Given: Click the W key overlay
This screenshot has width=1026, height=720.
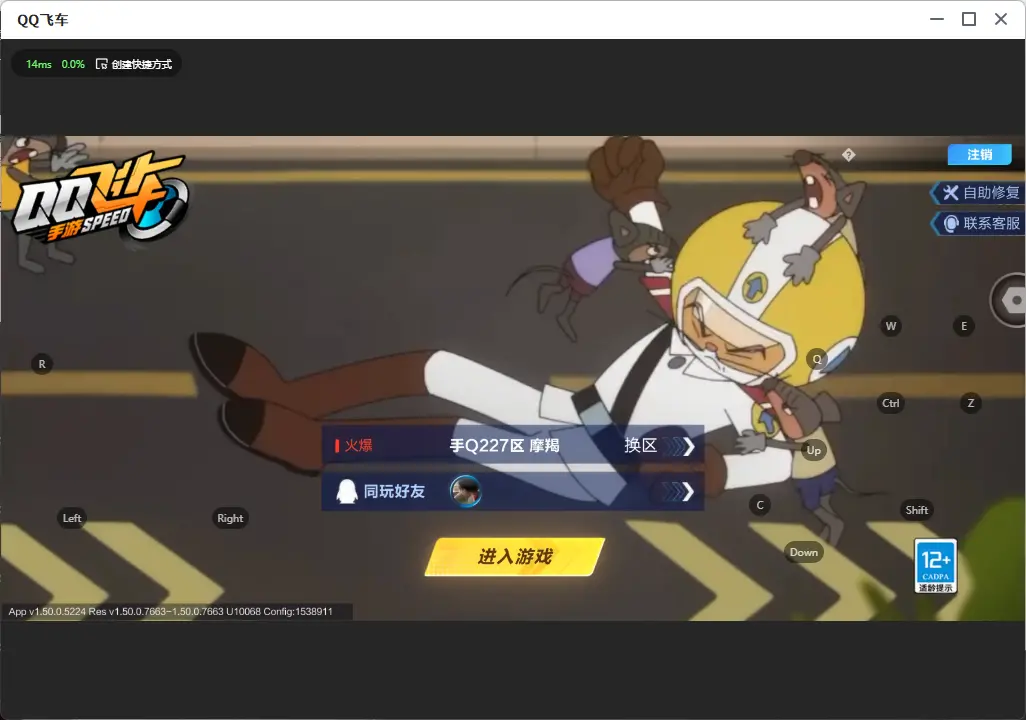Looking at the screenshot, I should 891,326.
